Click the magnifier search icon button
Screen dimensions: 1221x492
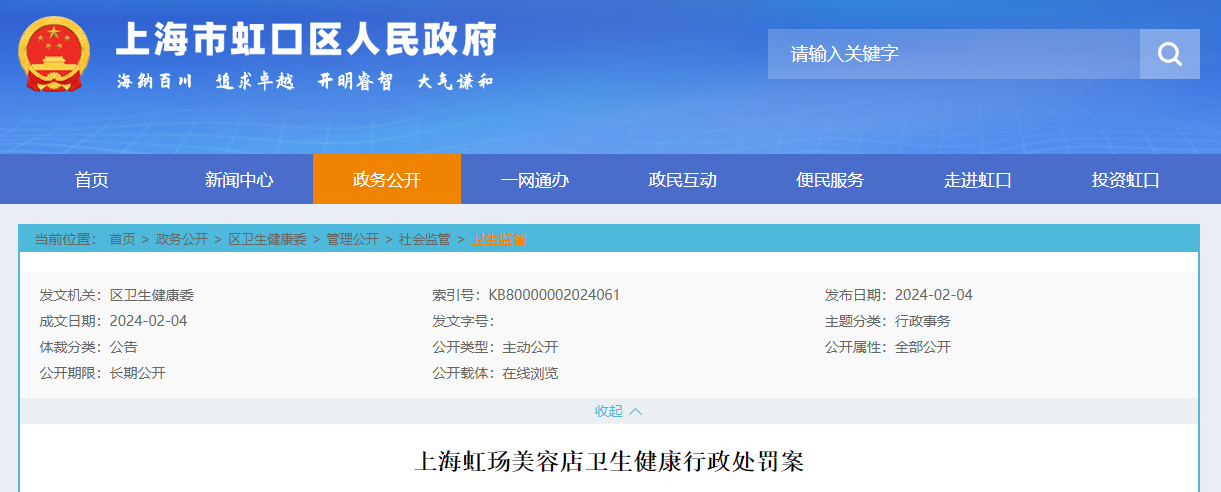tap(1169, 54)
